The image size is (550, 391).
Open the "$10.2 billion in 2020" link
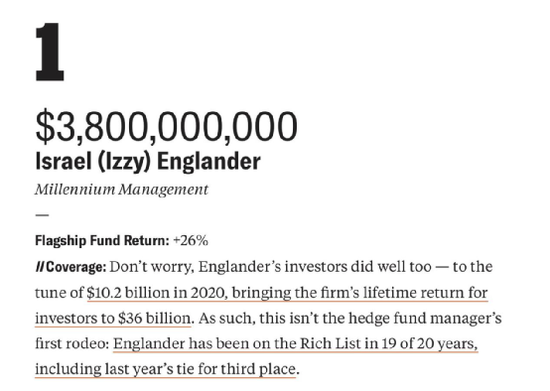click(x=156, y=292)
